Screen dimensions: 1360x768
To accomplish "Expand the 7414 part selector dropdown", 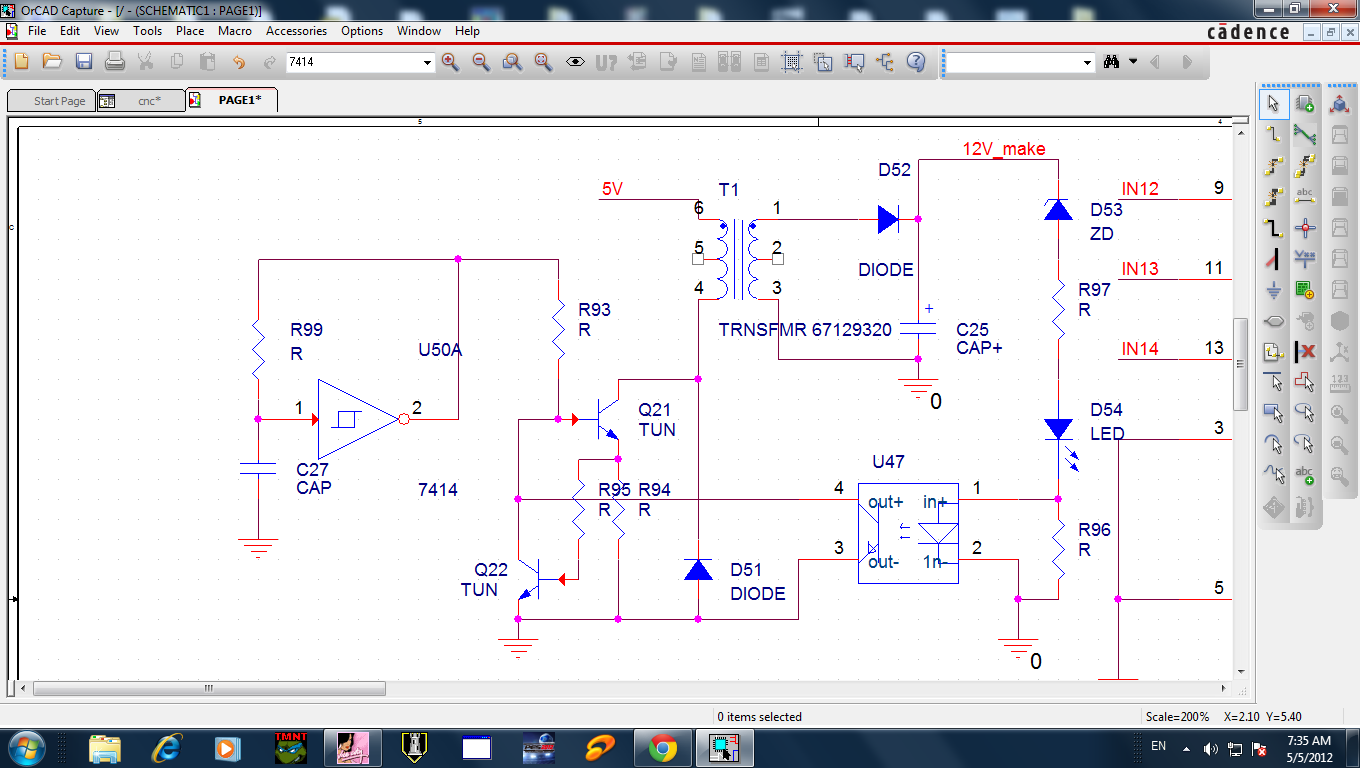I will (428, 63).
